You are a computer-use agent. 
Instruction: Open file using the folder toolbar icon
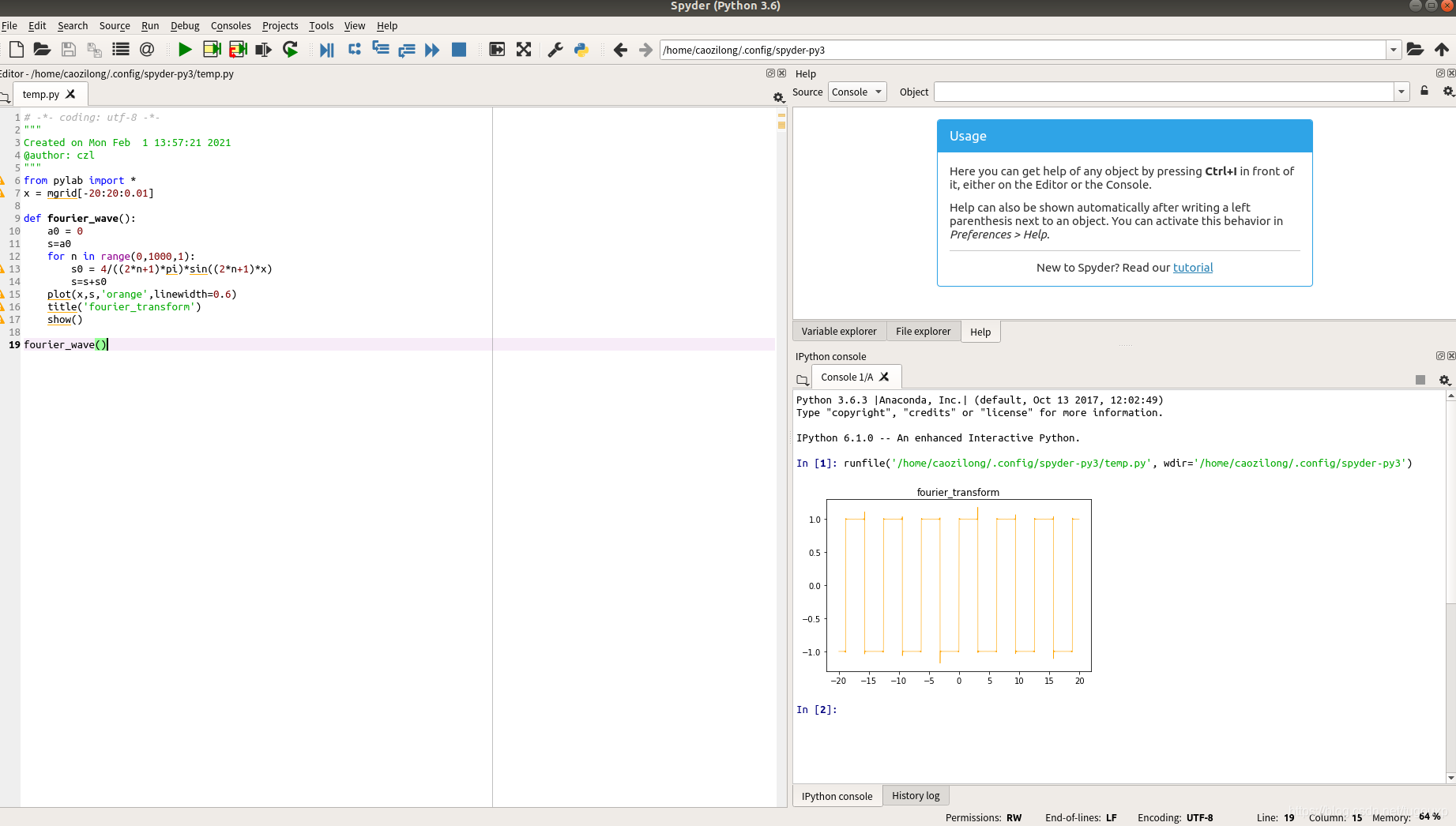[42, 50]
